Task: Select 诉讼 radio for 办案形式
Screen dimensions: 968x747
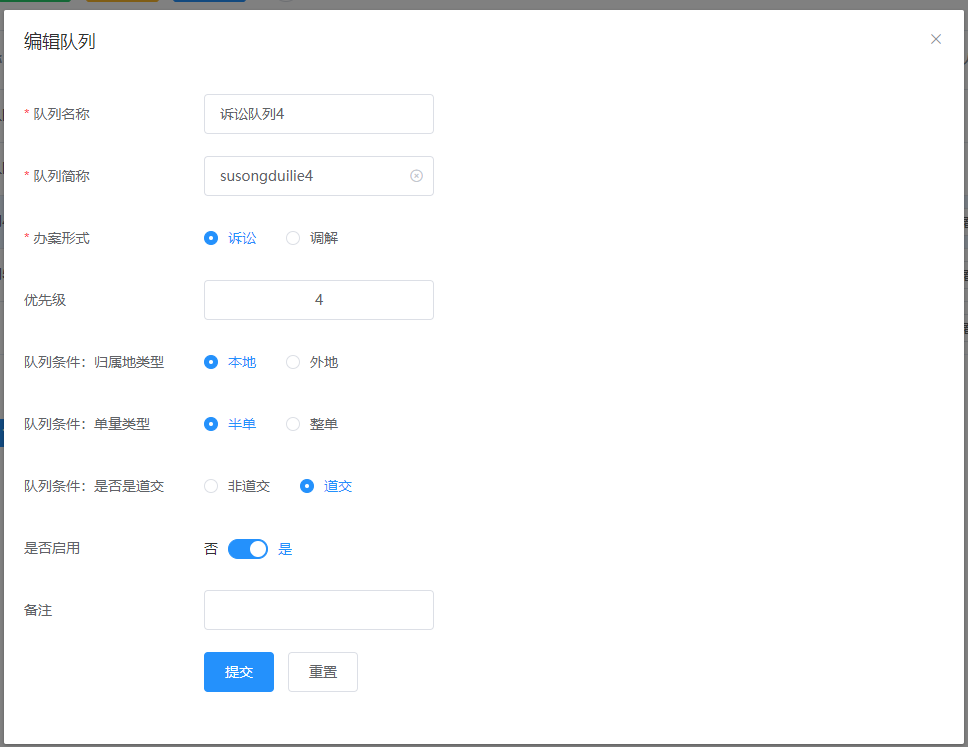Action: coord(230,238)
